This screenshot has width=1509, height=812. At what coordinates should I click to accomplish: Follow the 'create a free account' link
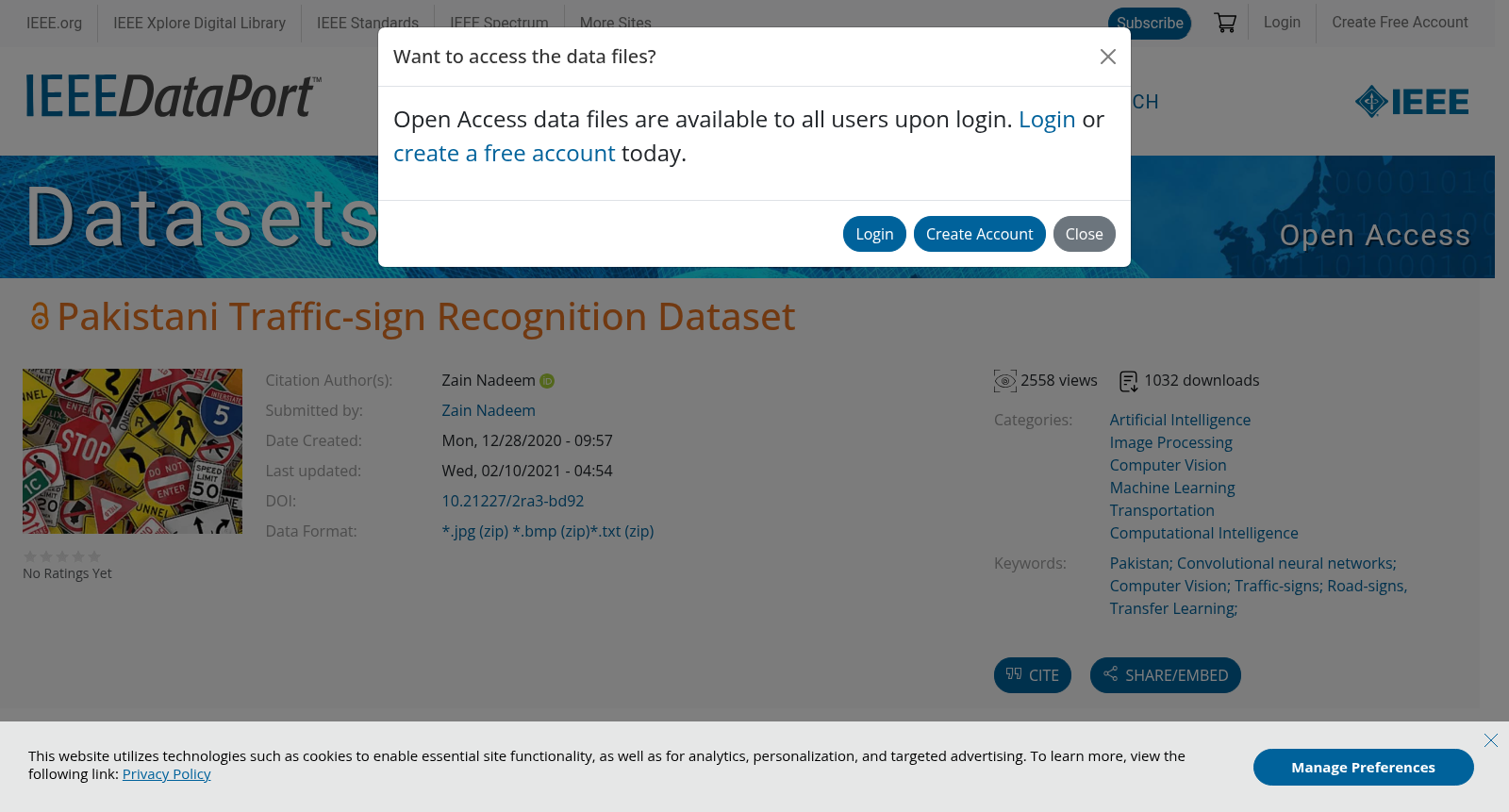(x=504, y=154)
